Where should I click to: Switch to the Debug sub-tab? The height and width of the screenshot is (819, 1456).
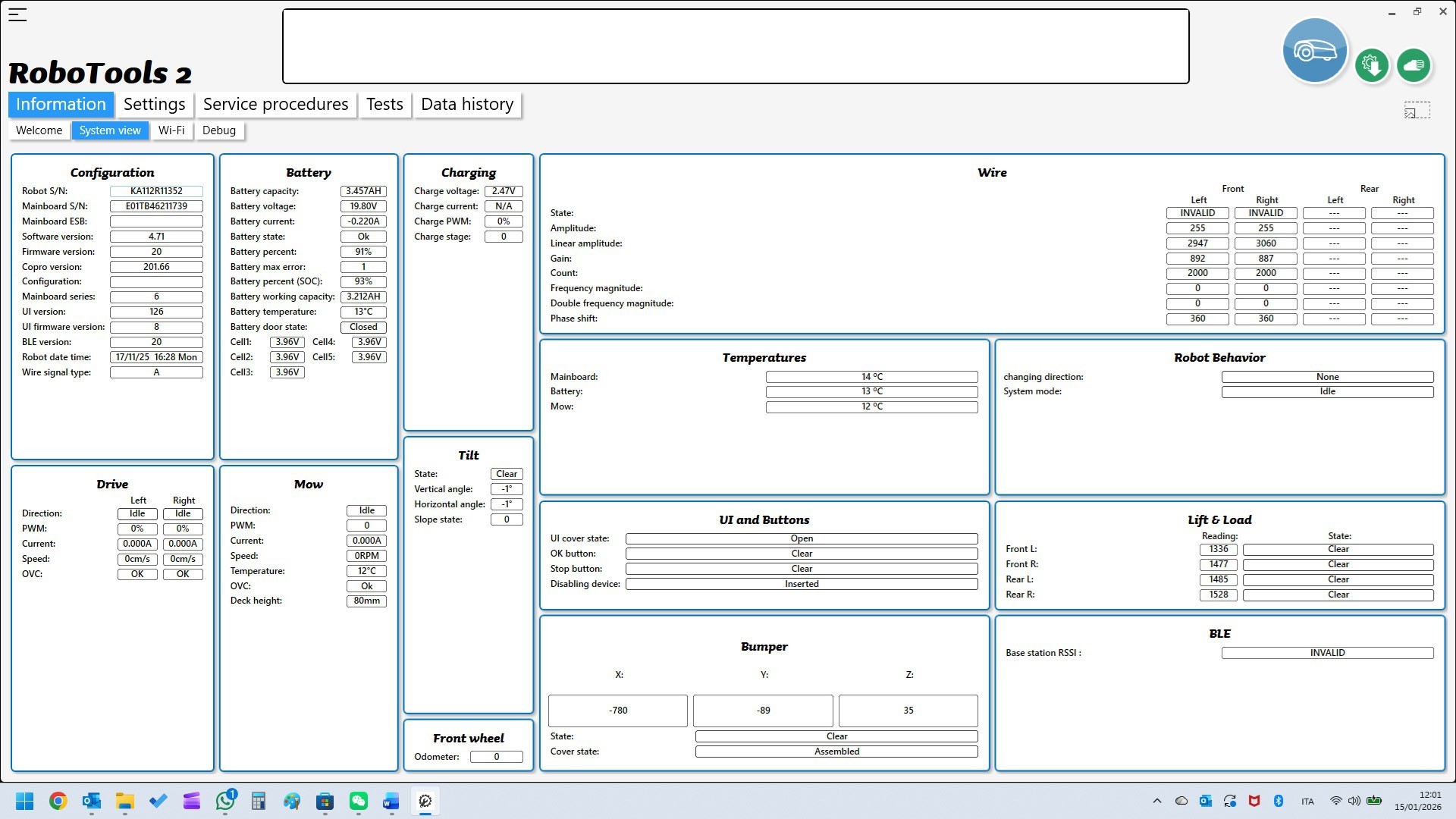(218, 130)
